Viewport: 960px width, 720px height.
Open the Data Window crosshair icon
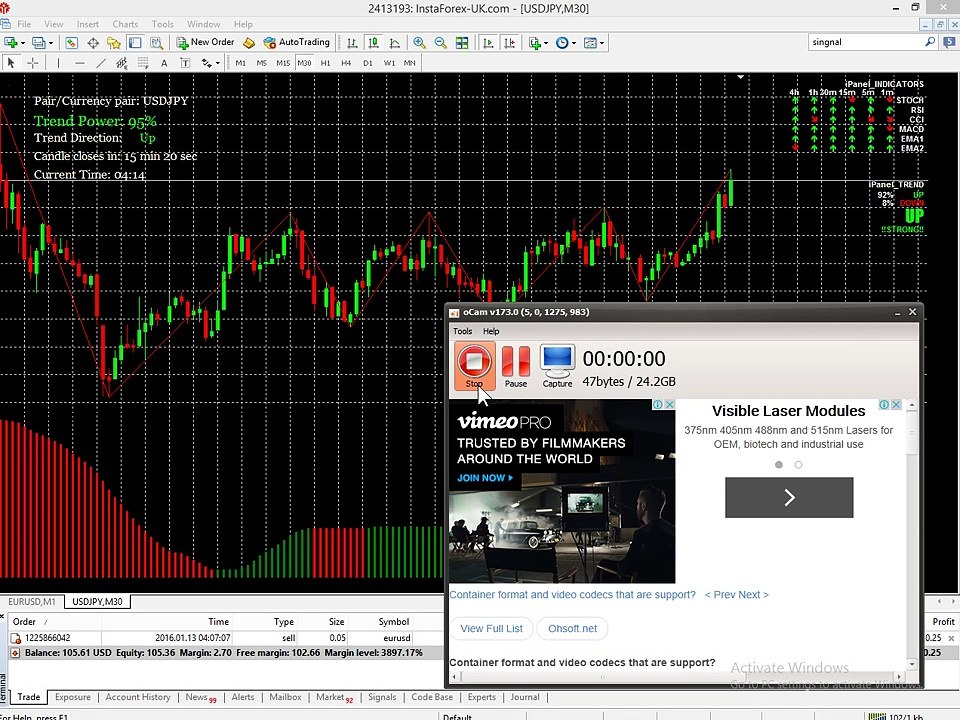point(93,42)
